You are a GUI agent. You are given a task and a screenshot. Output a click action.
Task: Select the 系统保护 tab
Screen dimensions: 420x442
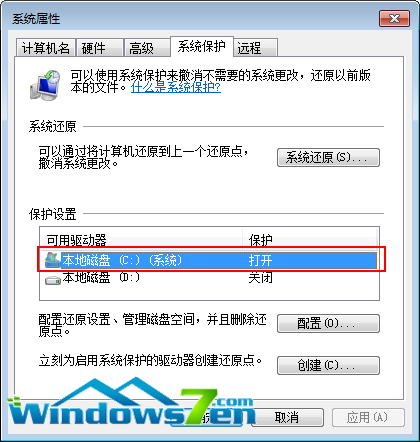(202, 46)
